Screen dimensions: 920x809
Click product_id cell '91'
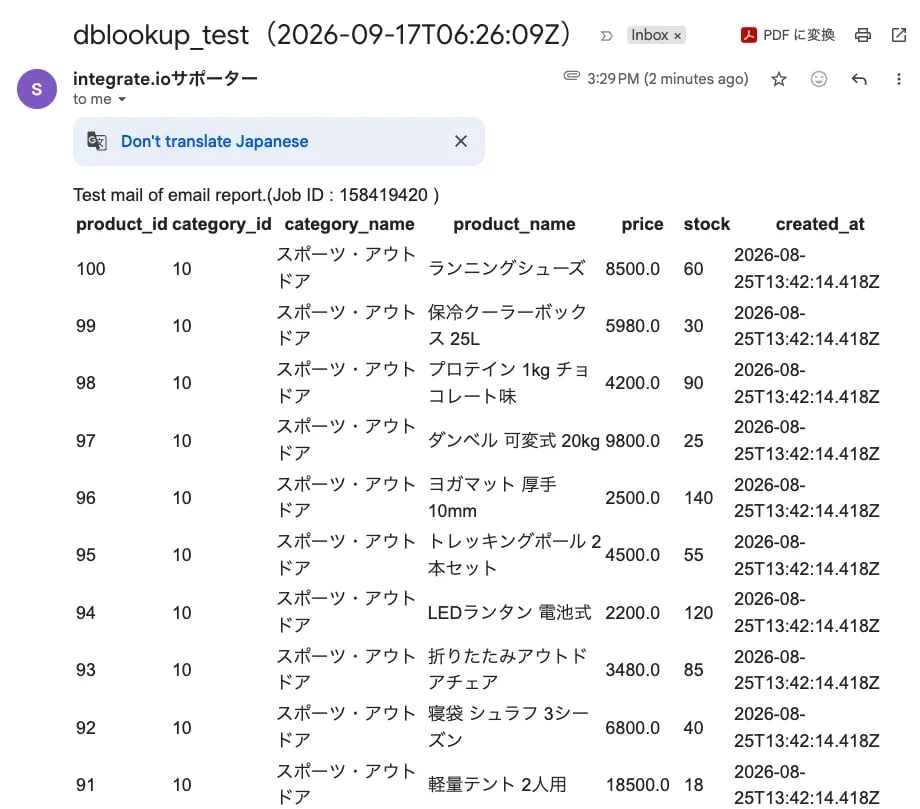pyautogui.click(x=86, y=784)
